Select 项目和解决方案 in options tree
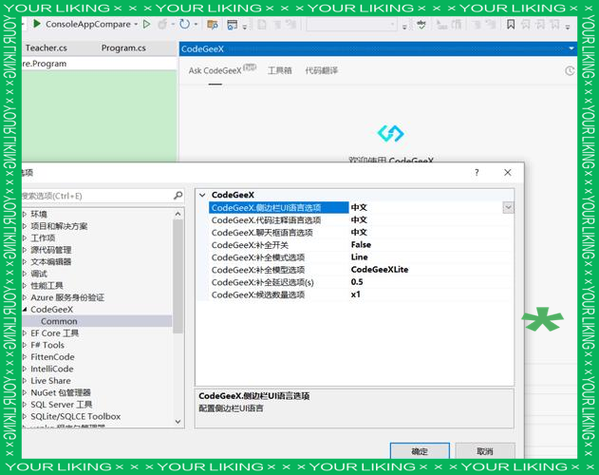Screen dimensions: 599x475 (59, 226)
